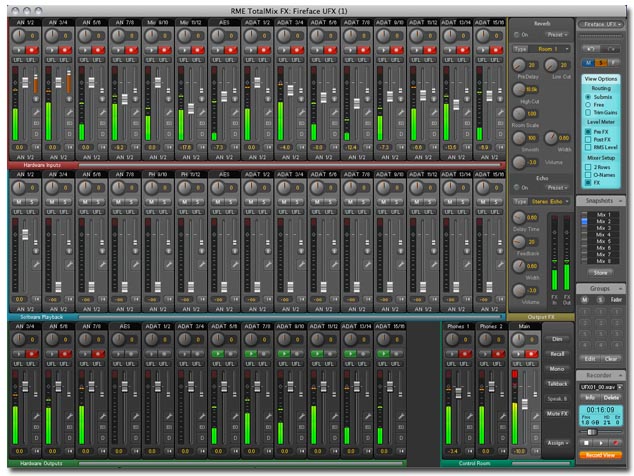The image size is (634, 476).
Task: Select Mix 3 snapshot
Action: pyautogui.click(x=601, y=228)
